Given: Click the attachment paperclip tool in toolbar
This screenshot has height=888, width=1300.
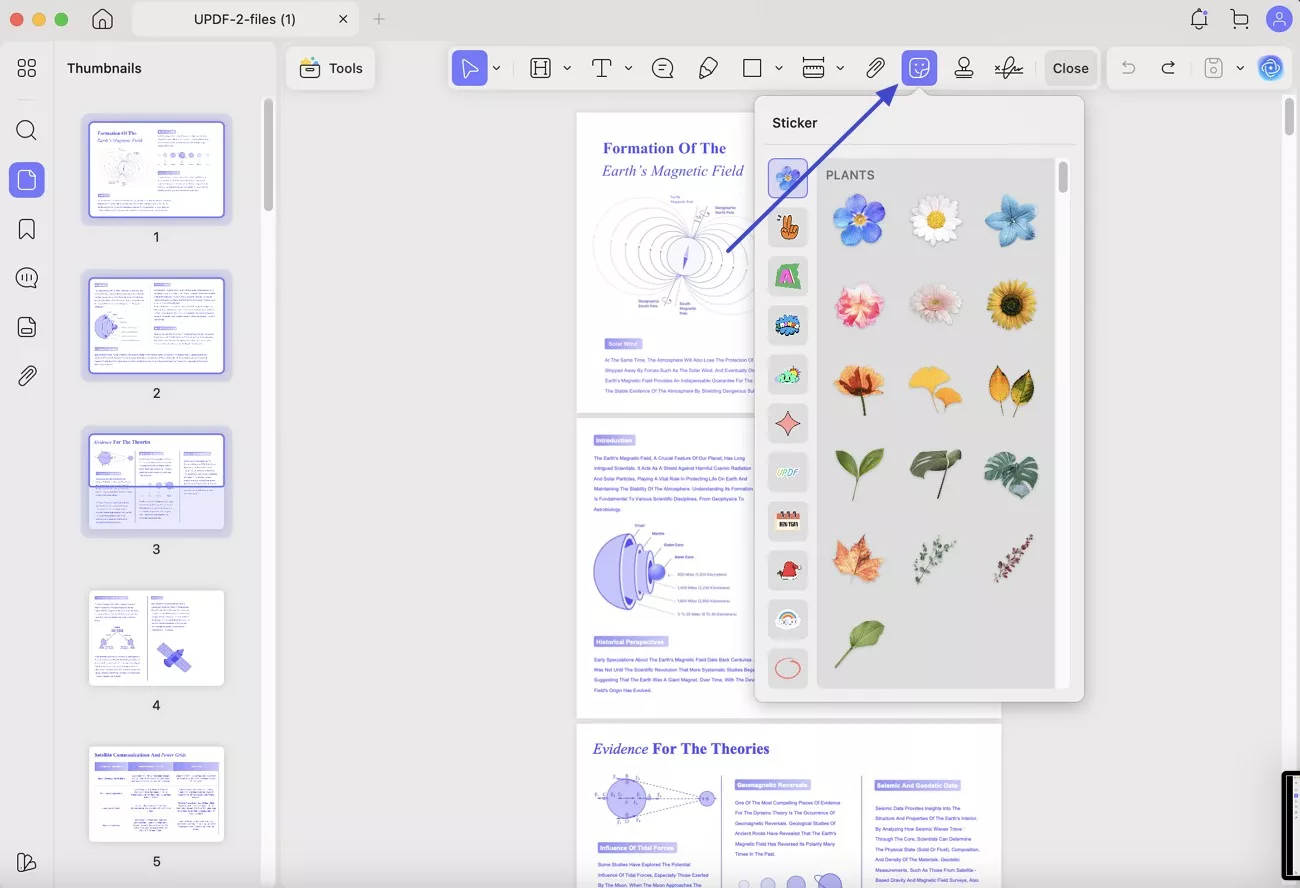Looking at the screenshot, I should [x=875, y=68].
